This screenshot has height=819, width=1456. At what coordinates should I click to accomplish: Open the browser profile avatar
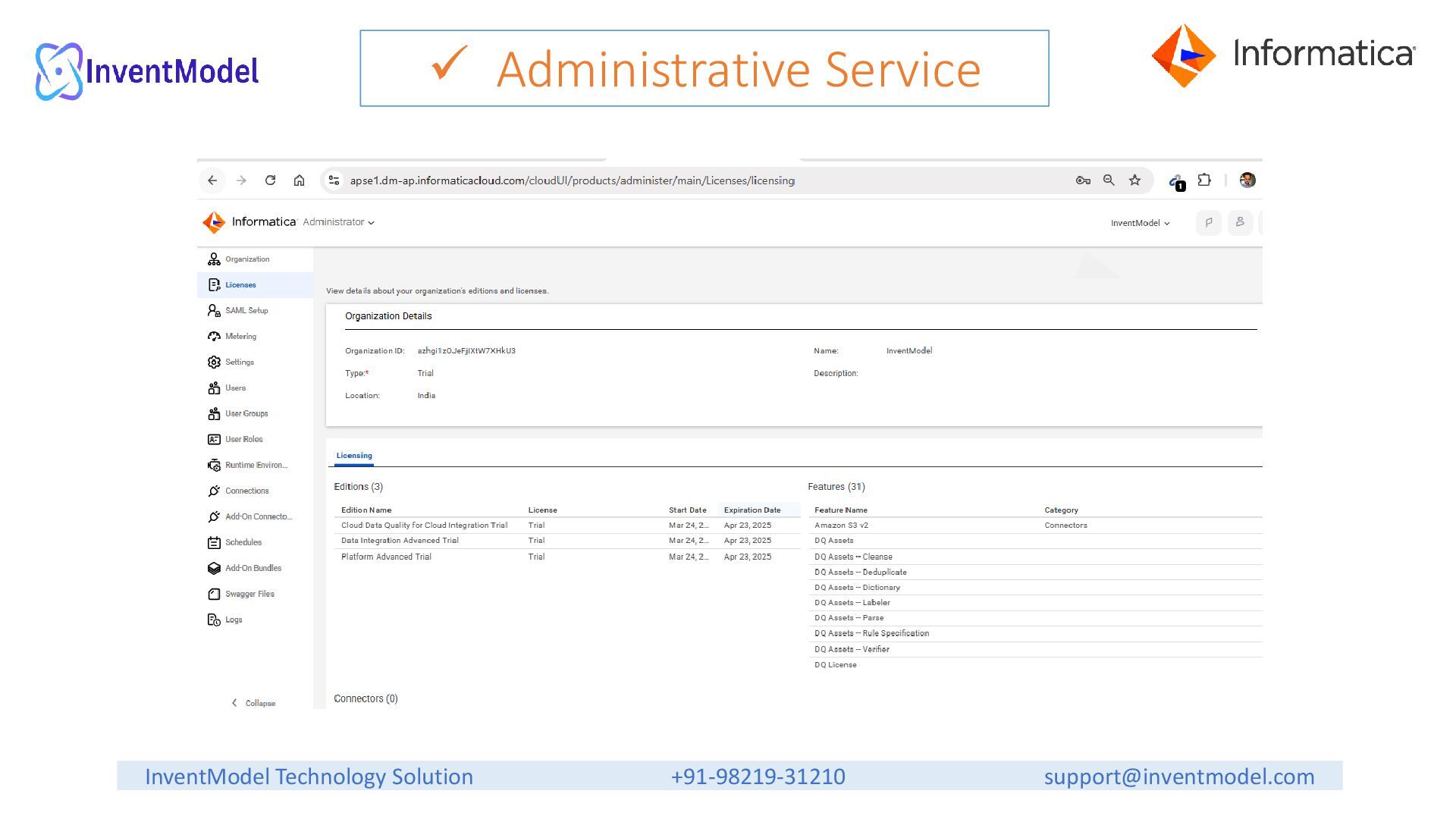click(1247, 180)
